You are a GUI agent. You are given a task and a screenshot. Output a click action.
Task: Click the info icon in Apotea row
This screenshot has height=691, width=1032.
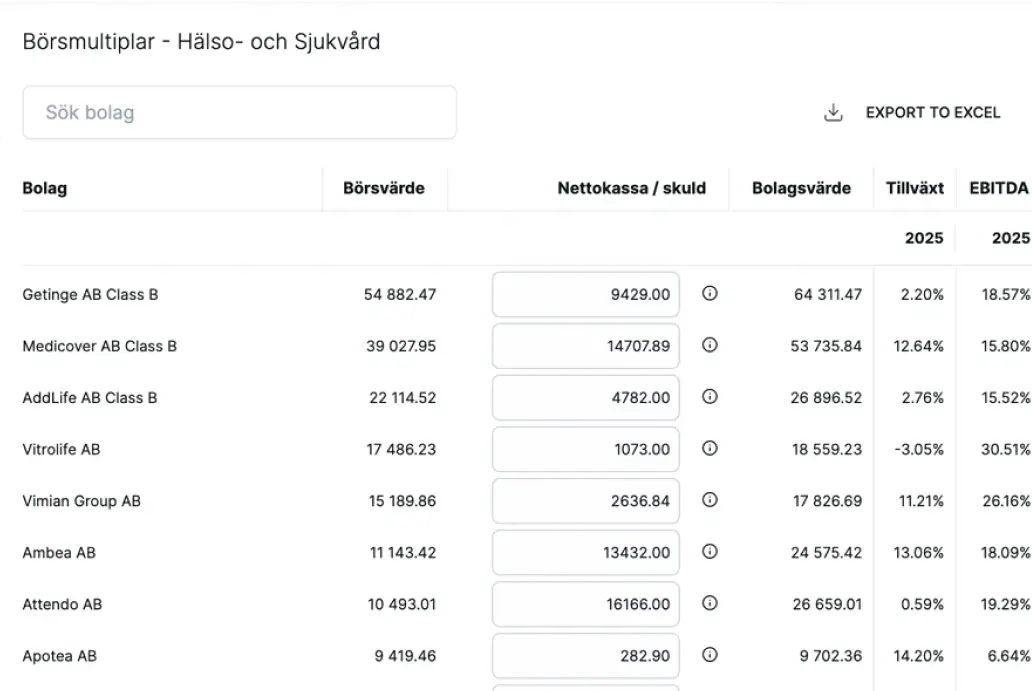click(710, 655)
